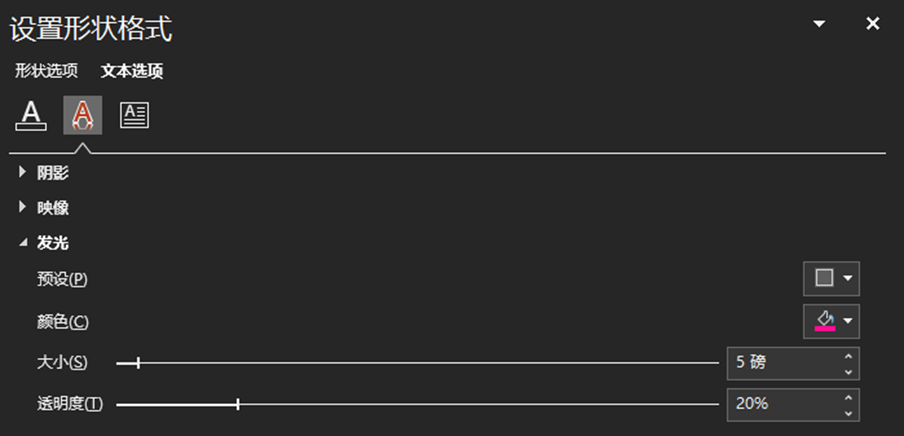The width and height of the screenshot is (904, 436).
Task: Open the pane options dropdown arrow
Action: [x=820, y=24]
